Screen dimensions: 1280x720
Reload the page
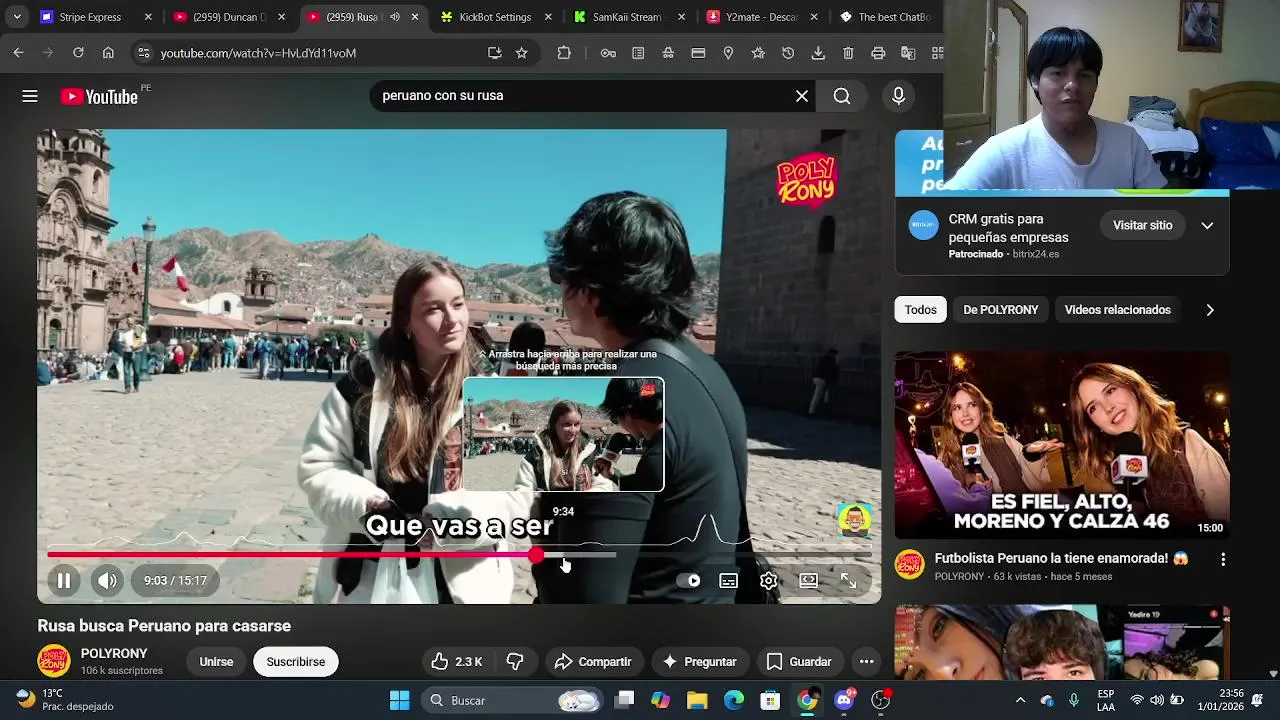click(x=78, y=53)
